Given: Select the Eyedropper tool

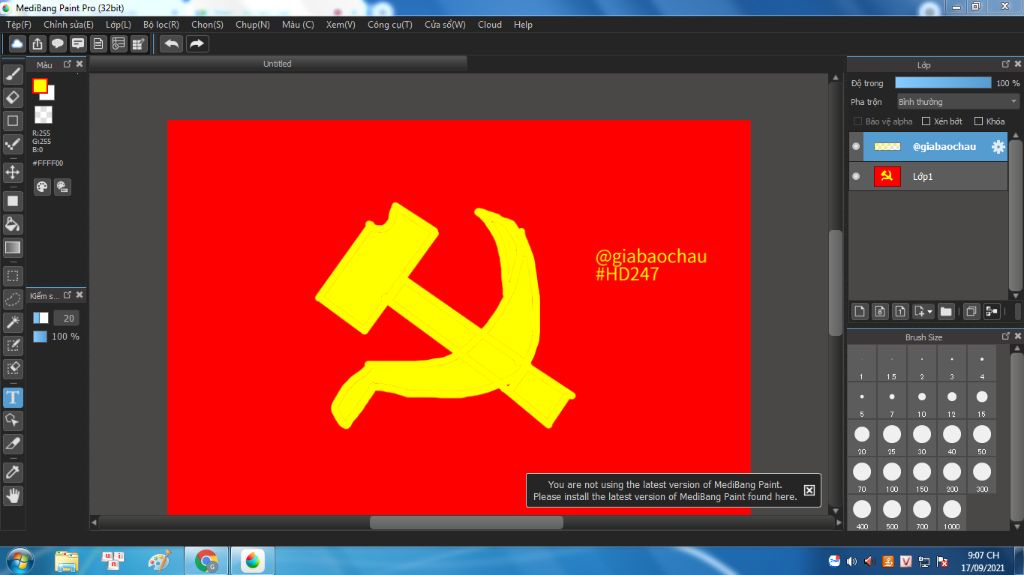Looking at the screenshot, I should tap(12, 472).
